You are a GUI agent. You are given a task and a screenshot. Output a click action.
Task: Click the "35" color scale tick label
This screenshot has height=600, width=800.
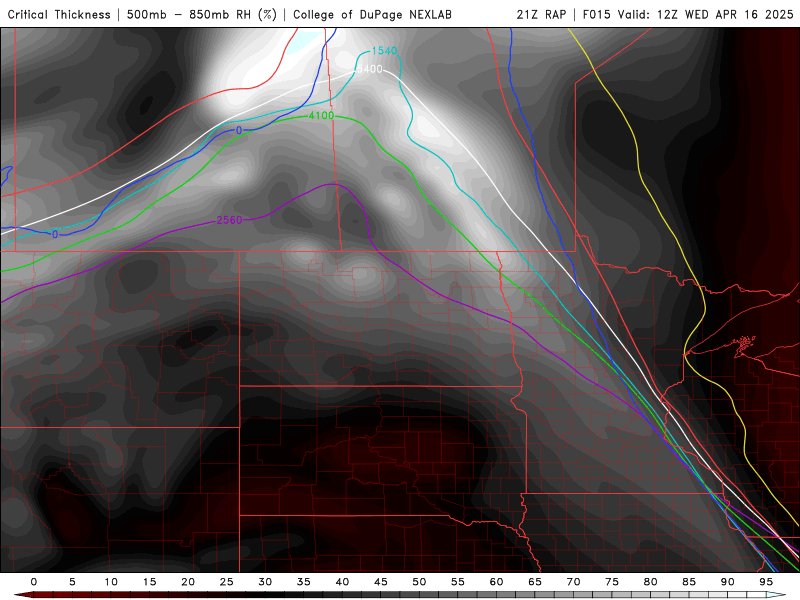pos(304,582)
